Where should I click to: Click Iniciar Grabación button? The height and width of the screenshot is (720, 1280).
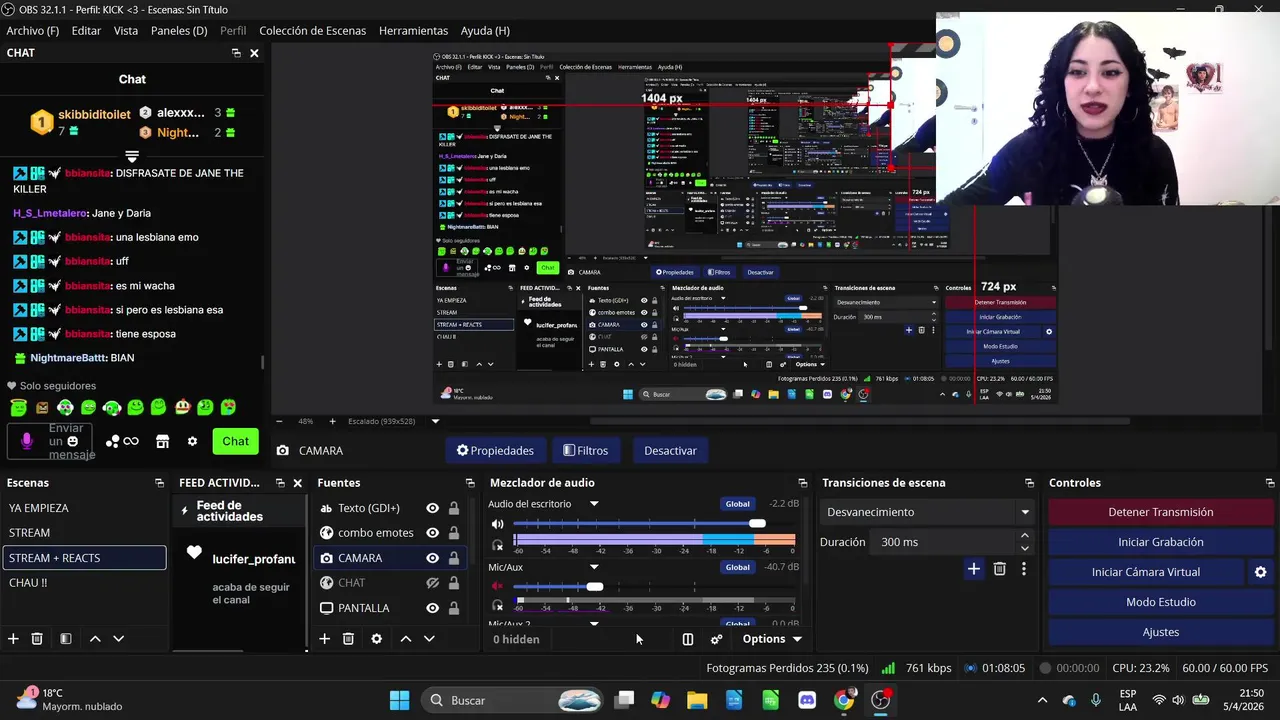(x=1161, y=542)
